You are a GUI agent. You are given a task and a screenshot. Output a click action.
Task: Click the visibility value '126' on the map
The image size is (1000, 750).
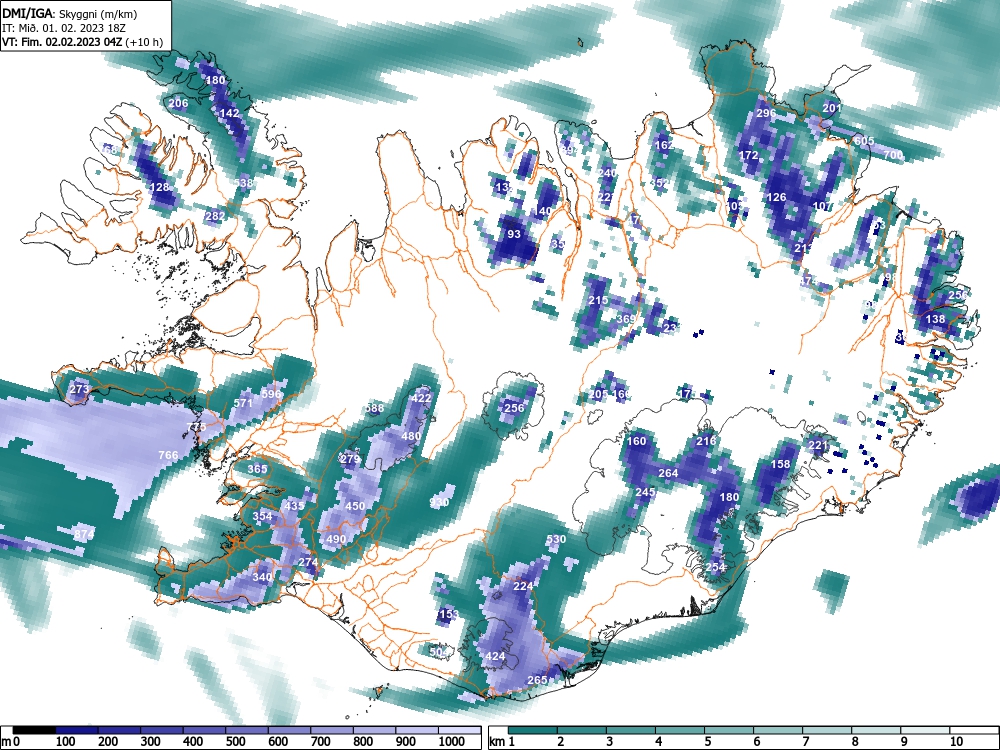[x=776, y=198]
